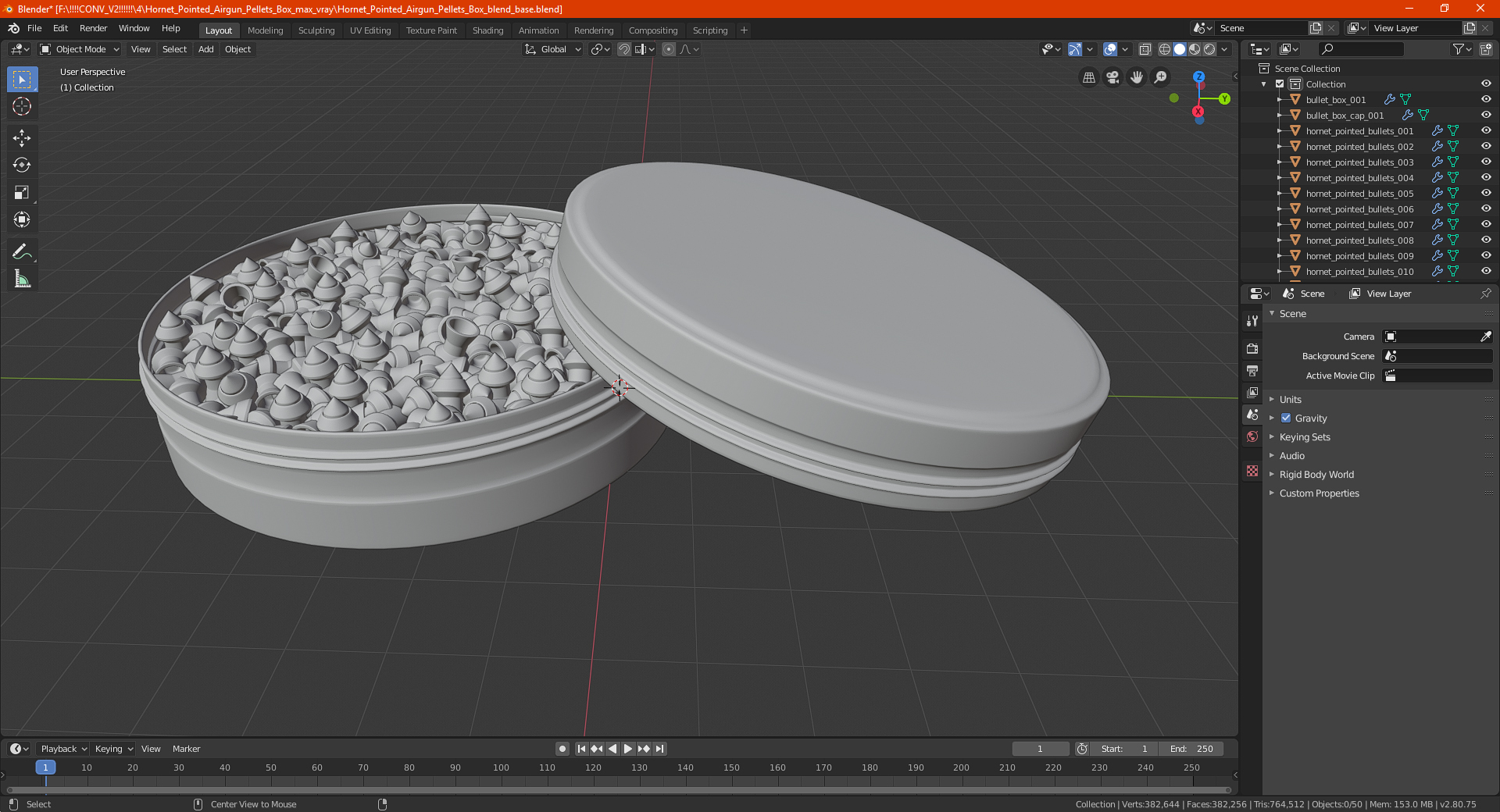The height and width of the screenshot is (812, 1500).
Task: Toggle camera view in viewport
Action: 1112,77
